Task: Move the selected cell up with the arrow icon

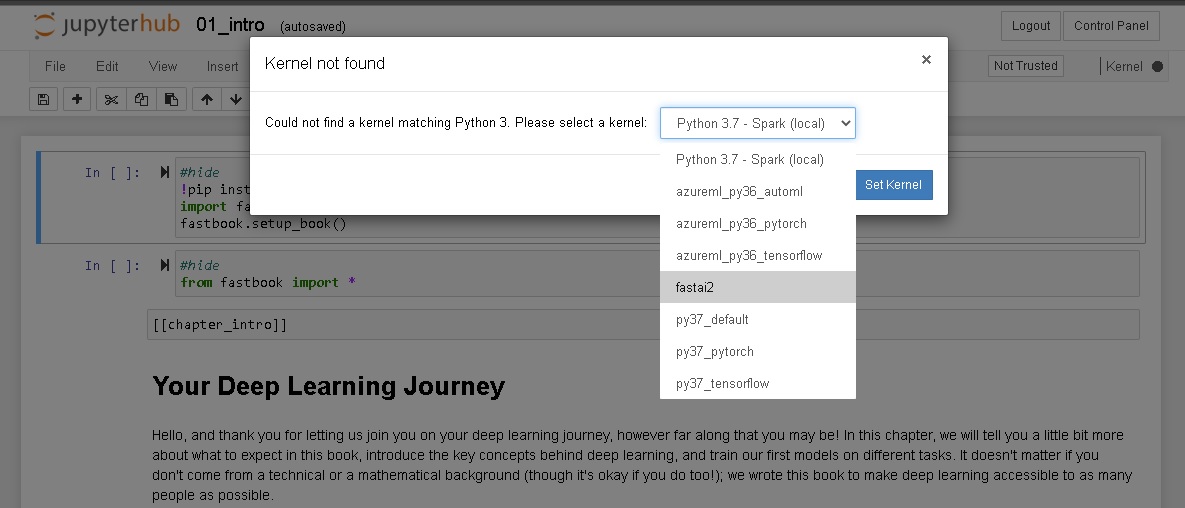Action: (x=207, y=99)
